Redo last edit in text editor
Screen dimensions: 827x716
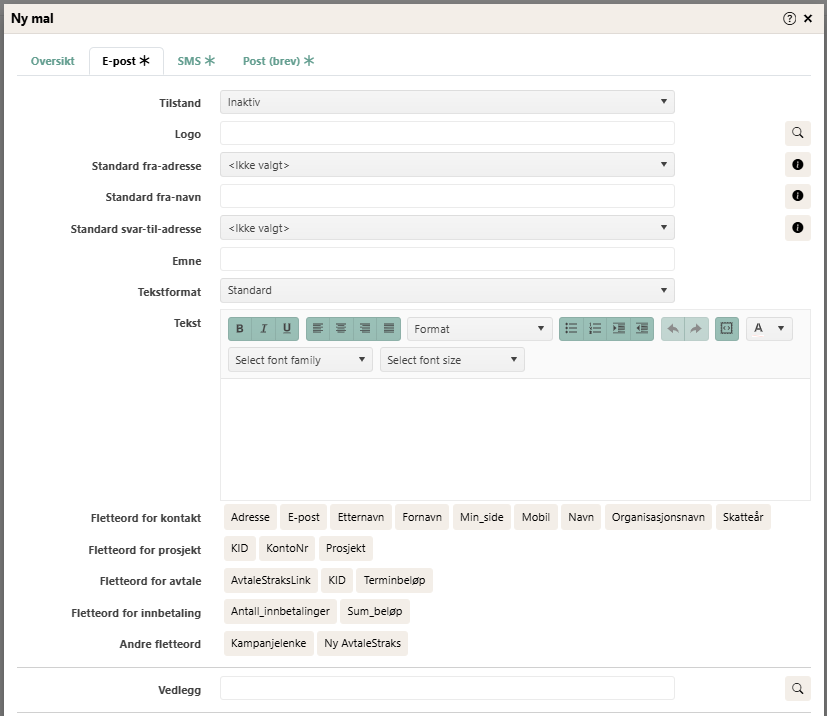[696, 328]
